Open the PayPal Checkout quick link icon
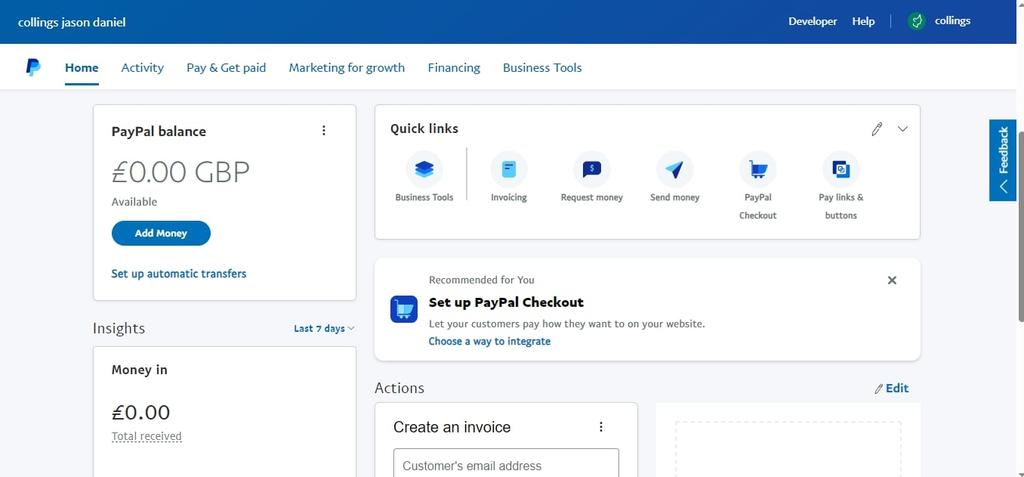This screenshot has width=1024, height=477. tap(758, 170)
